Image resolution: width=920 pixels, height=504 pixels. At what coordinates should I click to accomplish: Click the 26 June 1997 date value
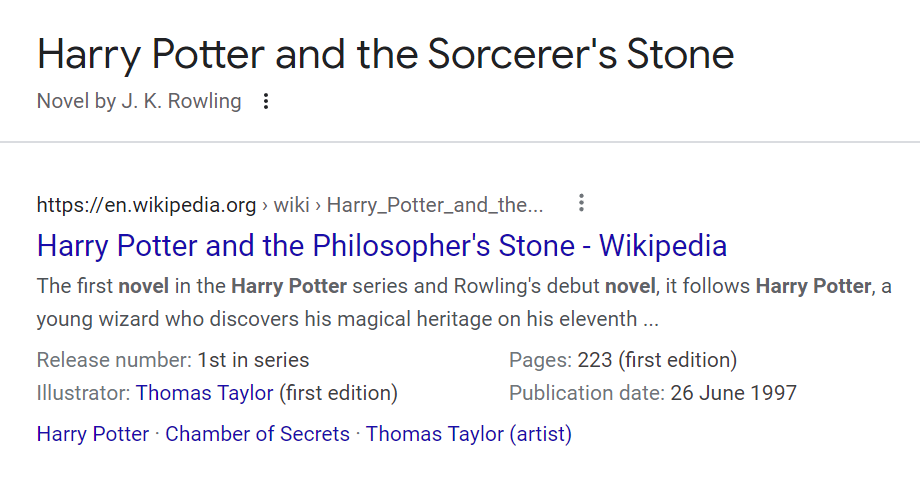tap(733, 393)
